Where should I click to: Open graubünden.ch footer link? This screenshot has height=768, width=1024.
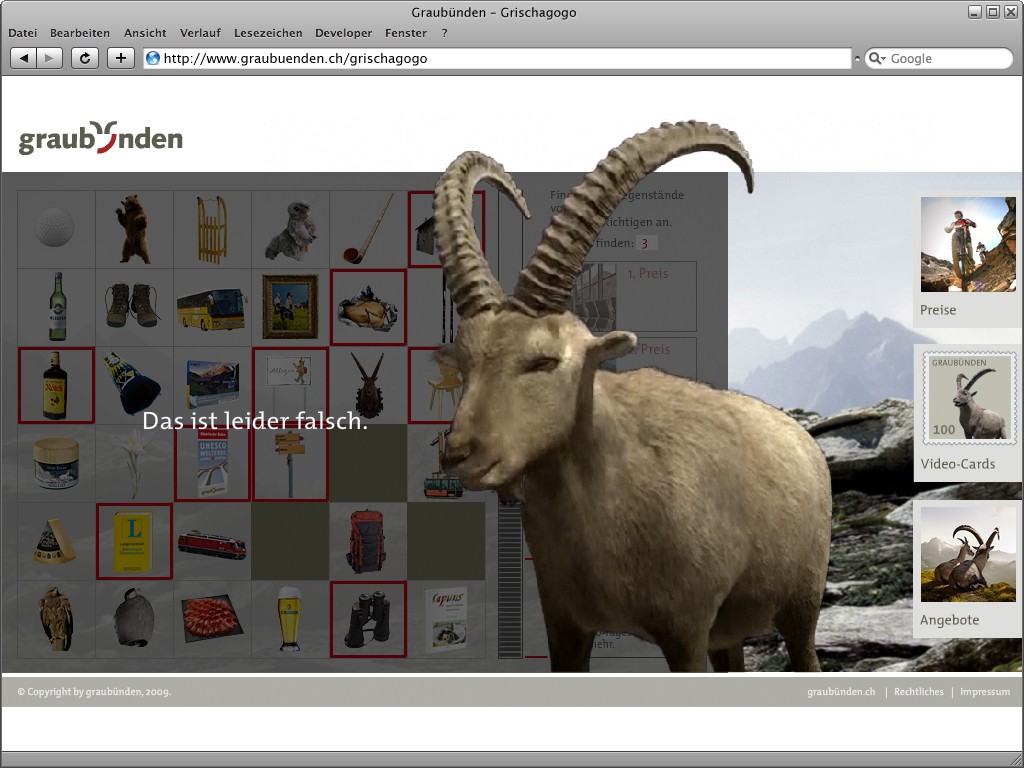841,692
